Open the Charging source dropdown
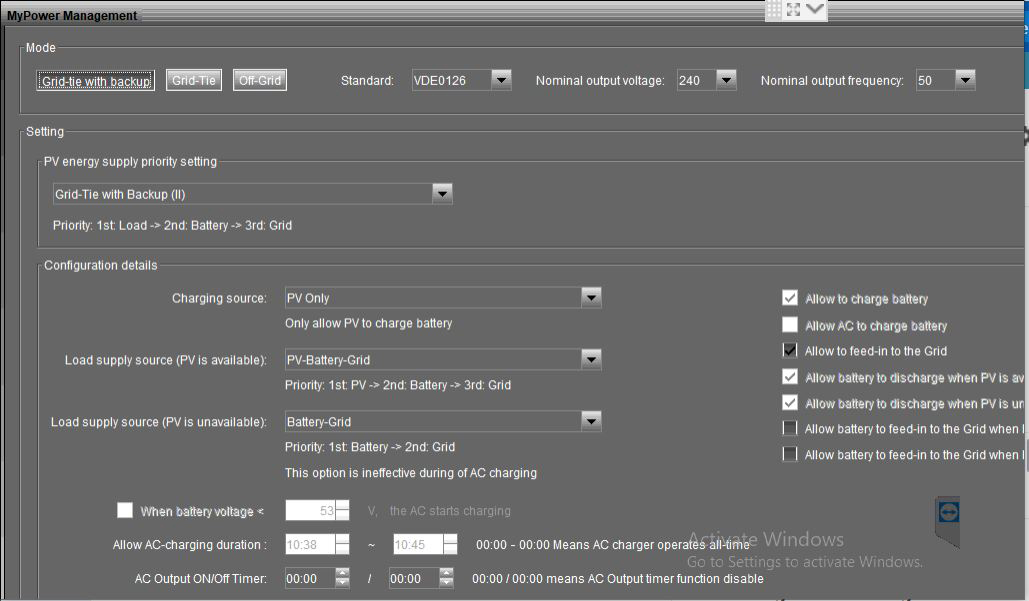 pyautogui.click(x=591, y=298)
